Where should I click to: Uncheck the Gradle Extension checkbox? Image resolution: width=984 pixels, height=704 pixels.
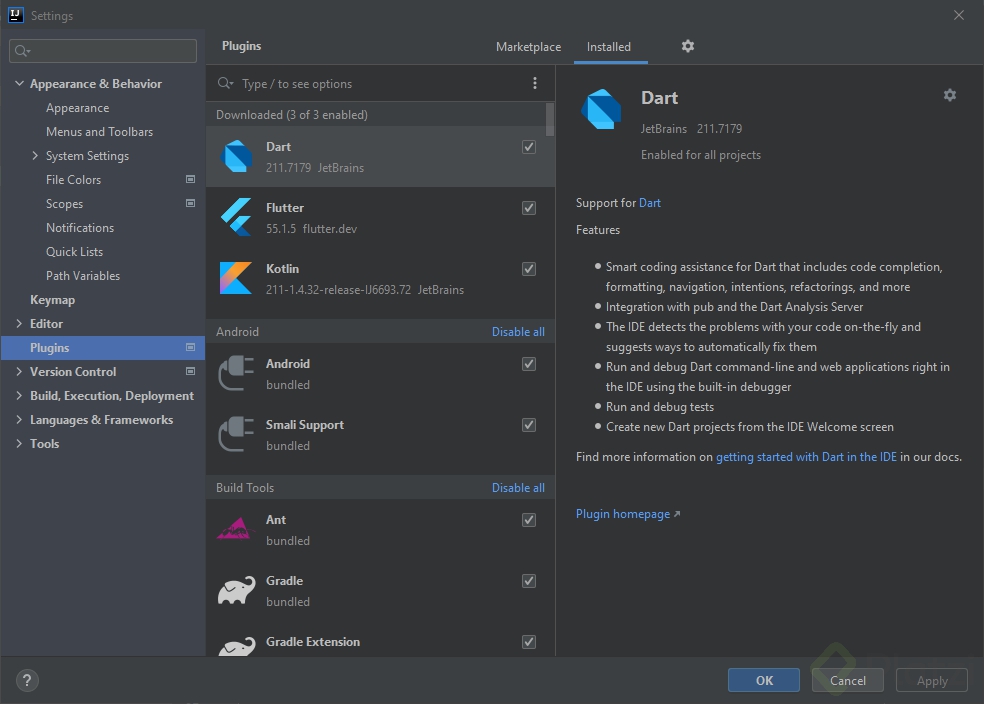[529, 642]
